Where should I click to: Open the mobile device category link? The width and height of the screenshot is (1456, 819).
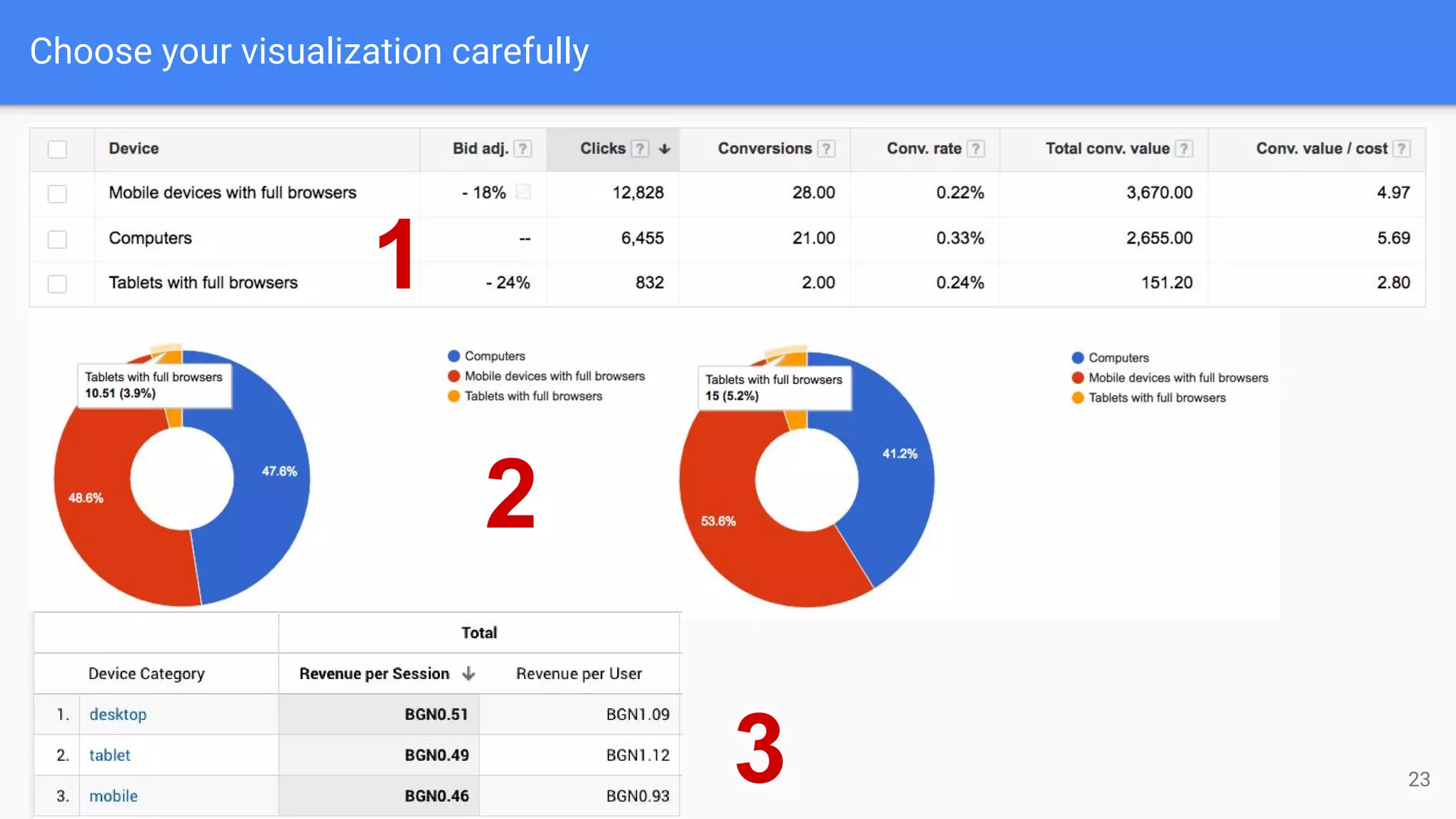tap(114, 796)
